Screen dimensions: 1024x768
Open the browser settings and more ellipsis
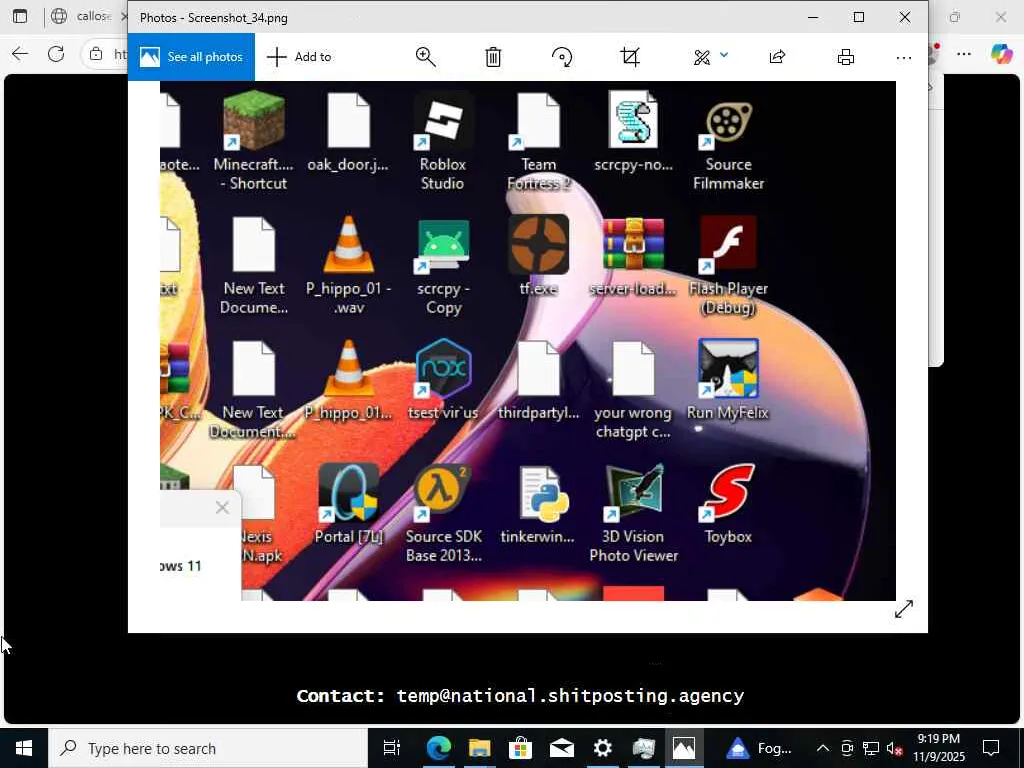tap(964, 54)
